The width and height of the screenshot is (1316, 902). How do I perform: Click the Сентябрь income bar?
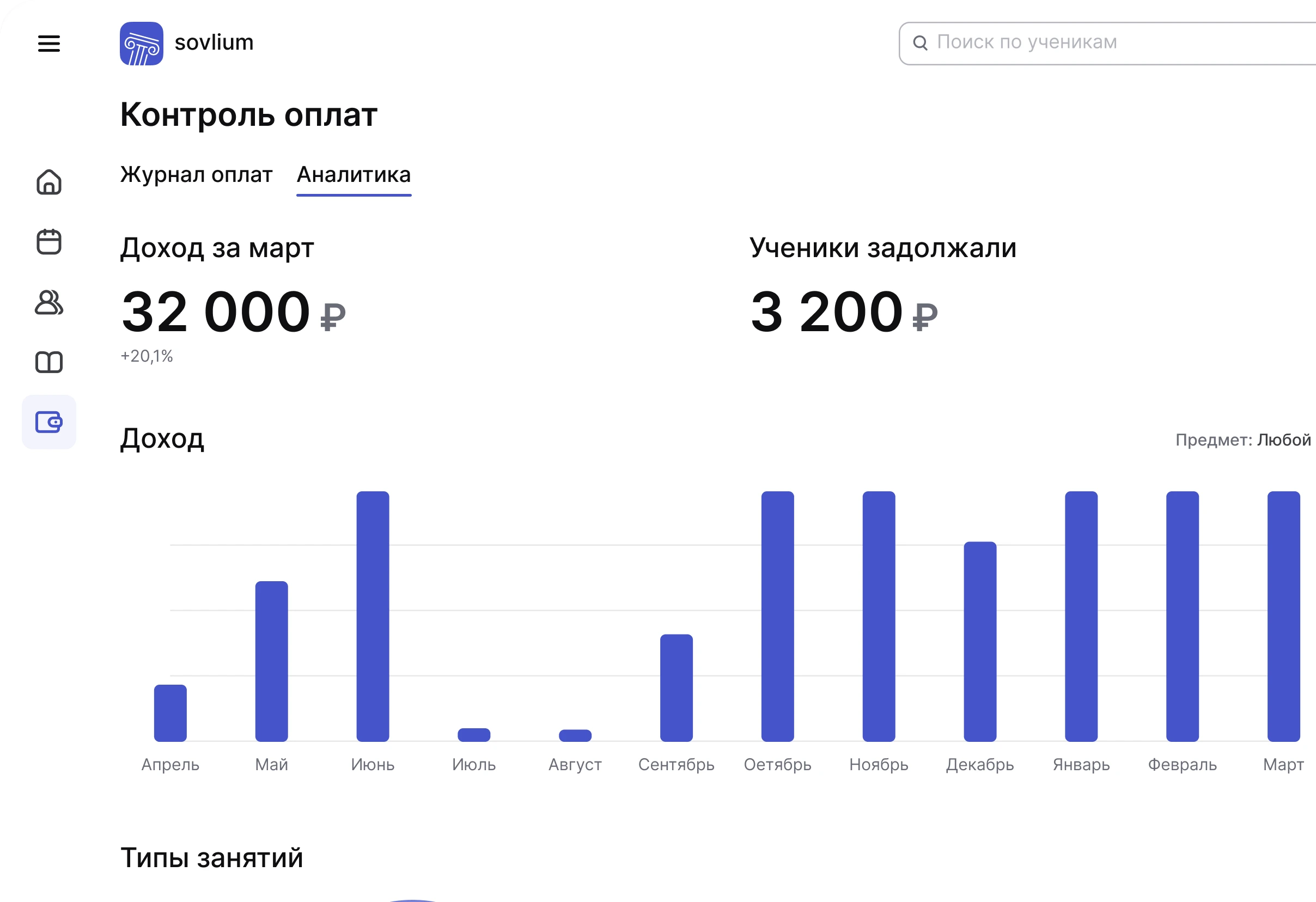point(676,687)
